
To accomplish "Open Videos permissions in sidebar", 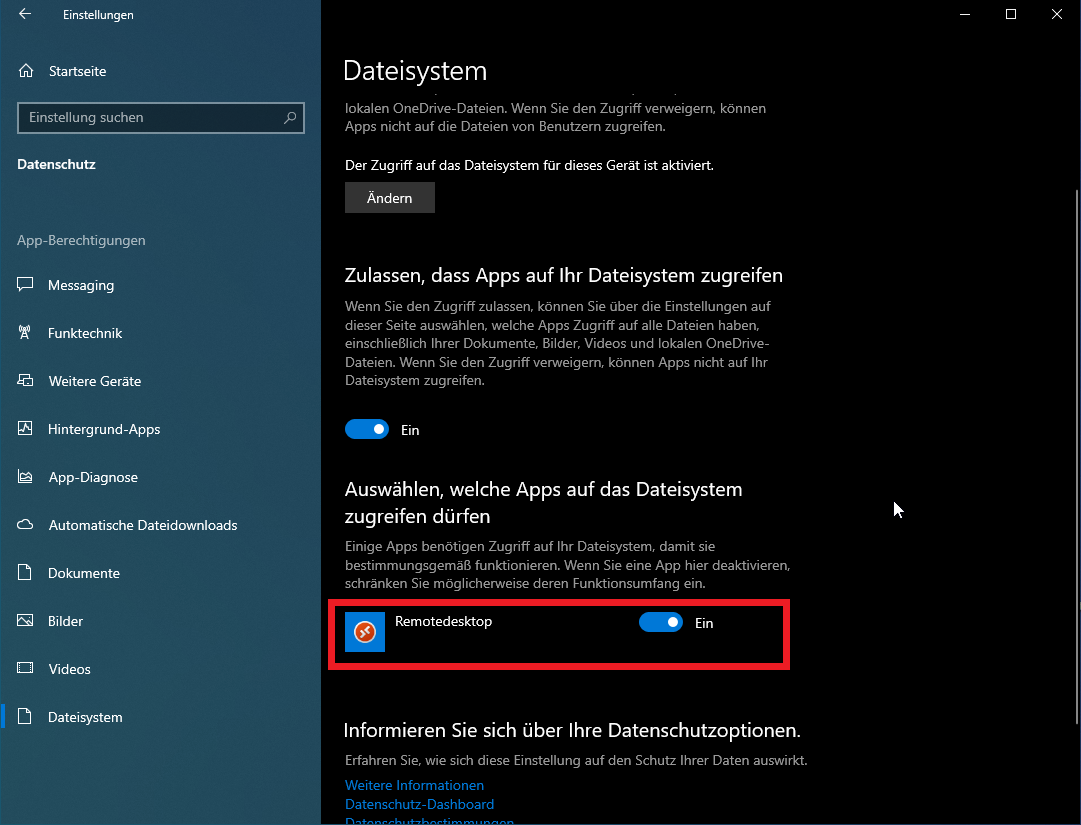I will click(69, 669).
